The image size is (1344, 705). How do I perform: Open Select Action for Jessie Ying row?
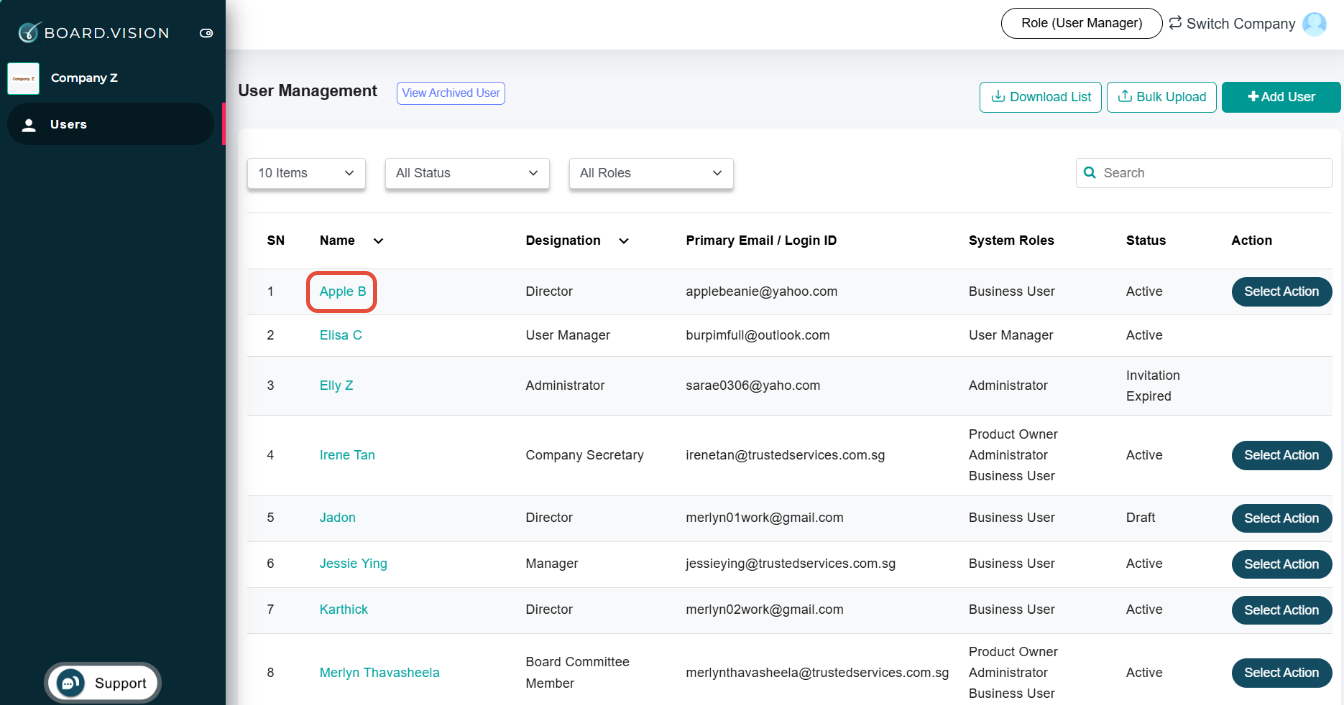[1281, 564]
